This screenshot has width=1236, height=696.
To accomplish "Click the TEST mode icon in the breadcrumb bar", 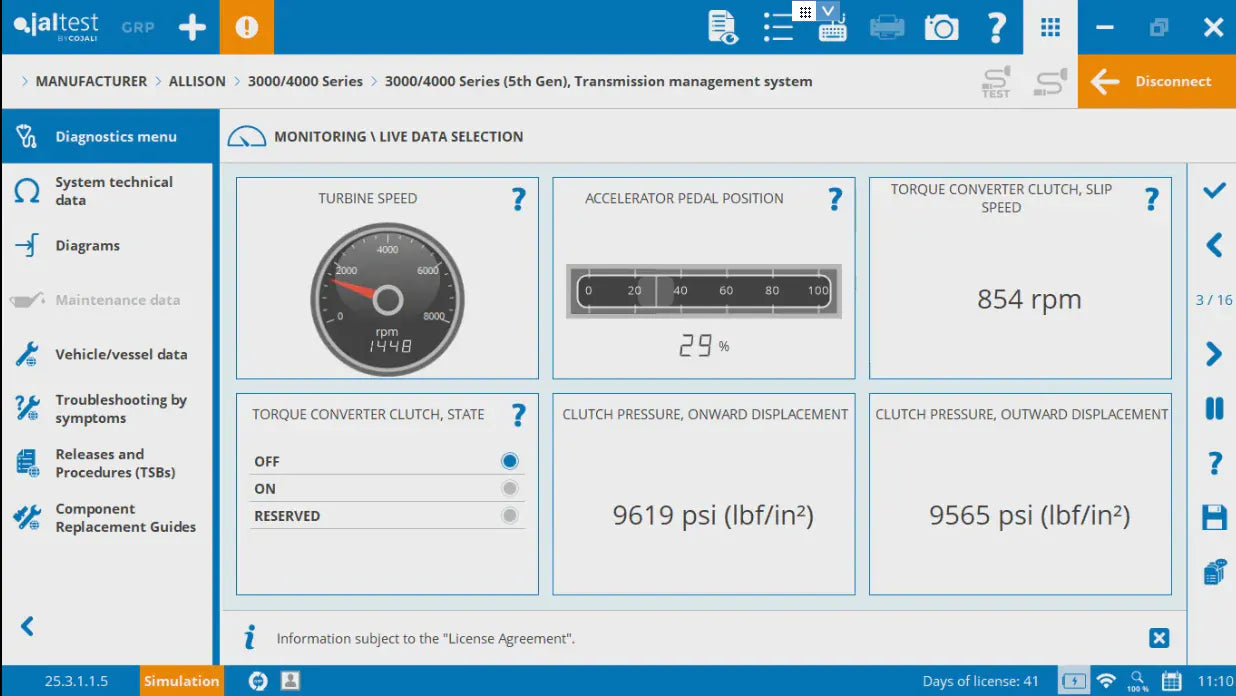I will [996, 81].
